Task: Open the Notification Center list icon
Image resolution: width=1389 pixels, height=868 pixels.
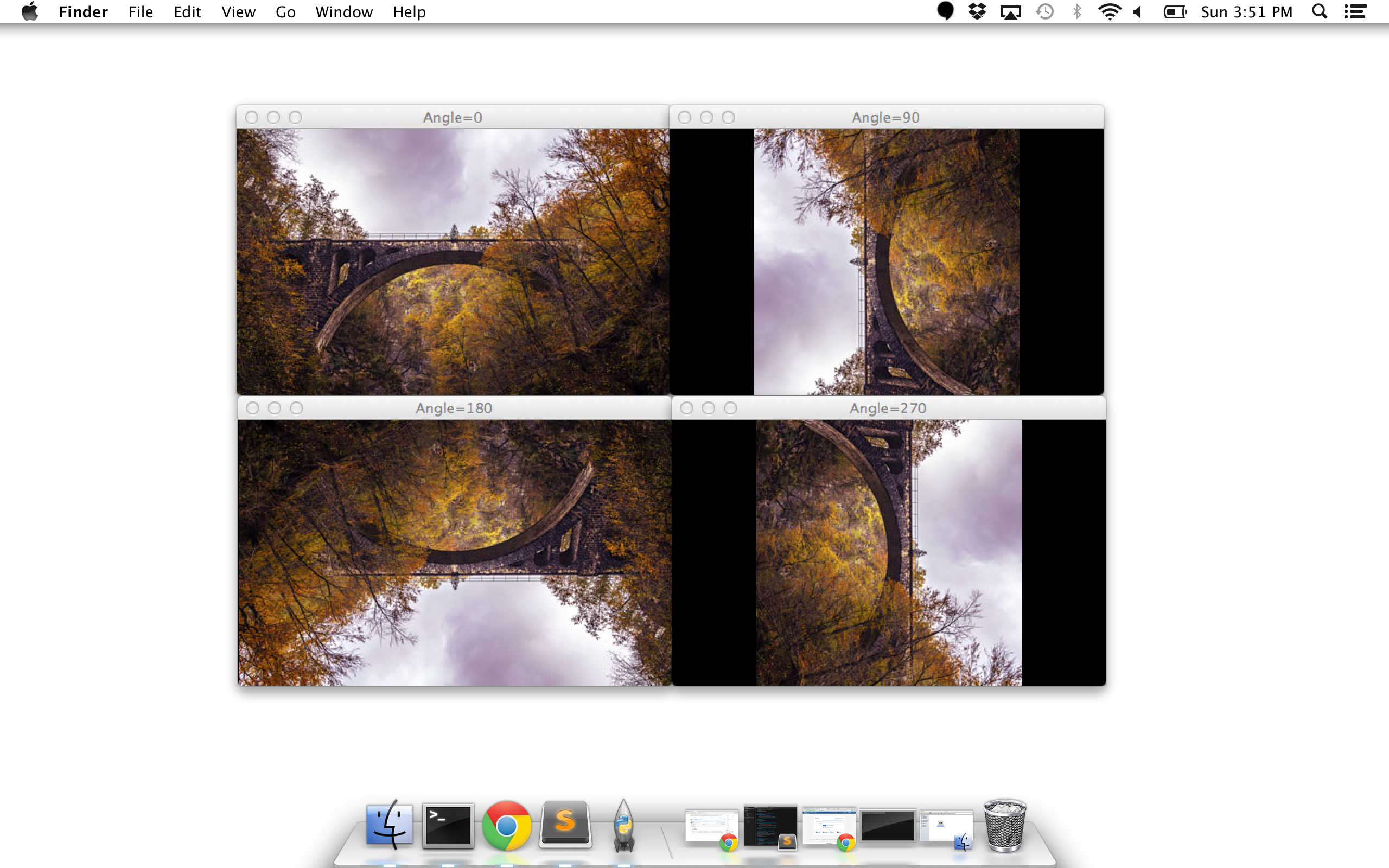Action: (1355, 11)
